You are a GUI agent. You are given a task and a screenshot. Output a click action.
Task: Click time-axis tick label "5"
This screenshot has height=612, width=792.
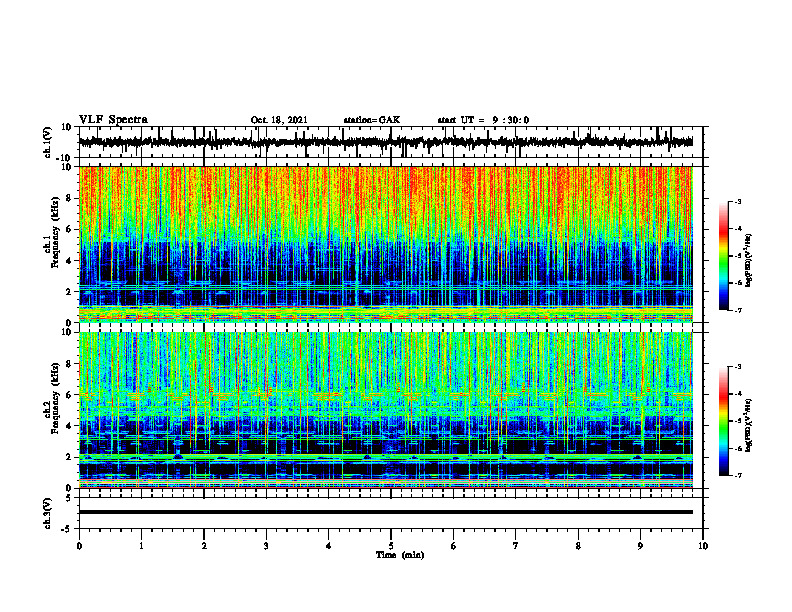point(391,546)
